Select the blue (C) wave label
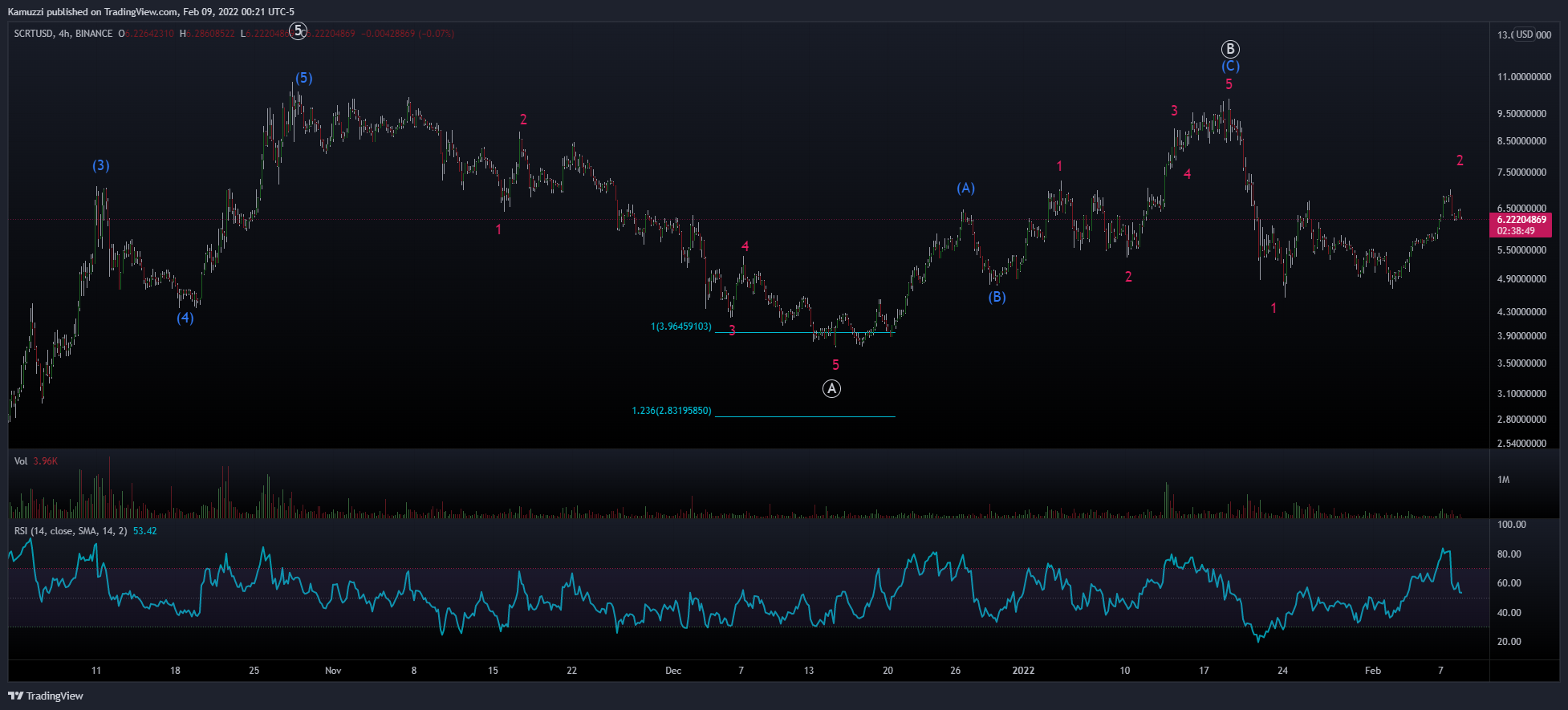Image resolution: width=1568 pixels, height=710 pixels. click(x=1231, y=66)
